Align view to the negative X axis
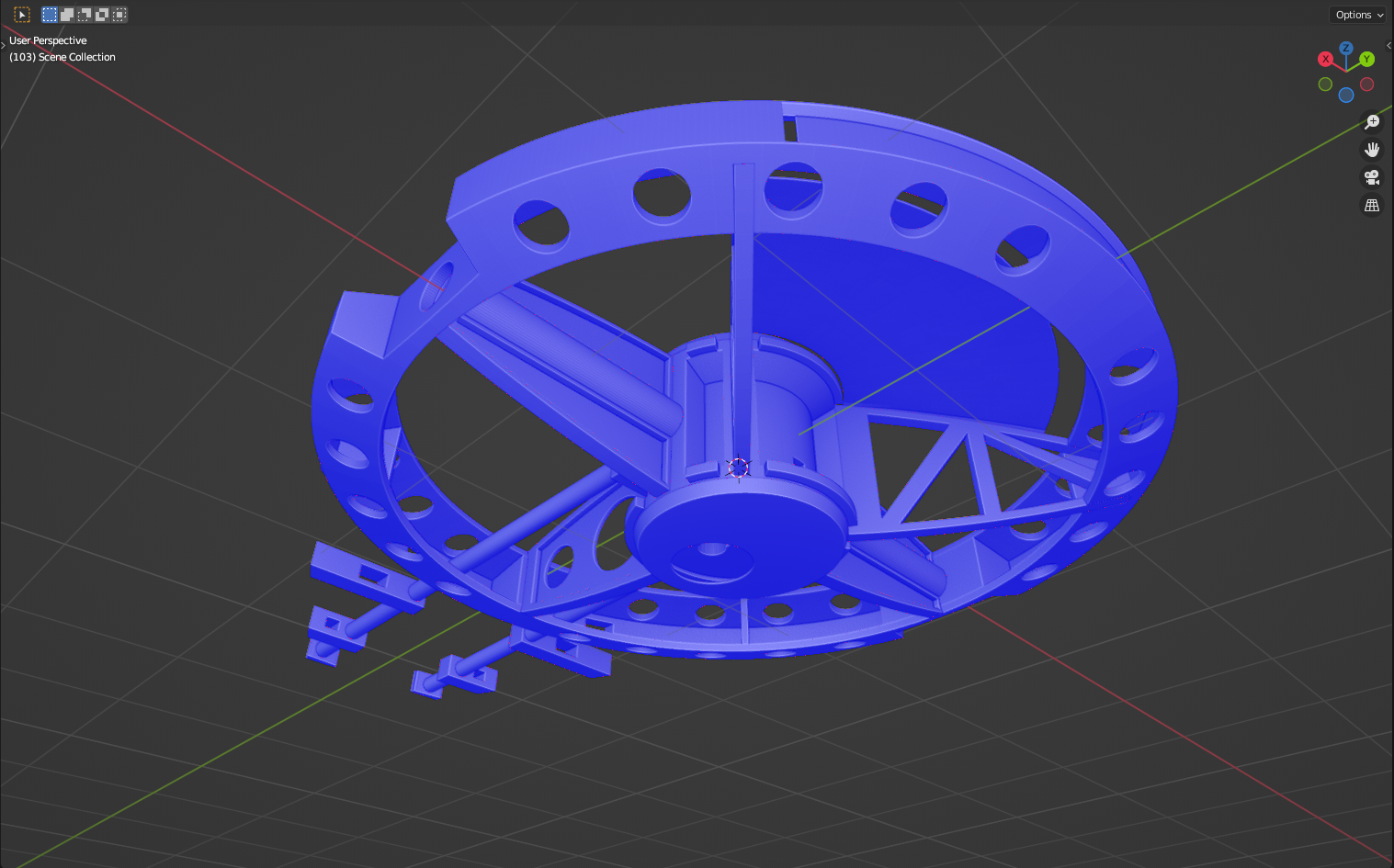Screen dimensions: 1394x868 1367,85
